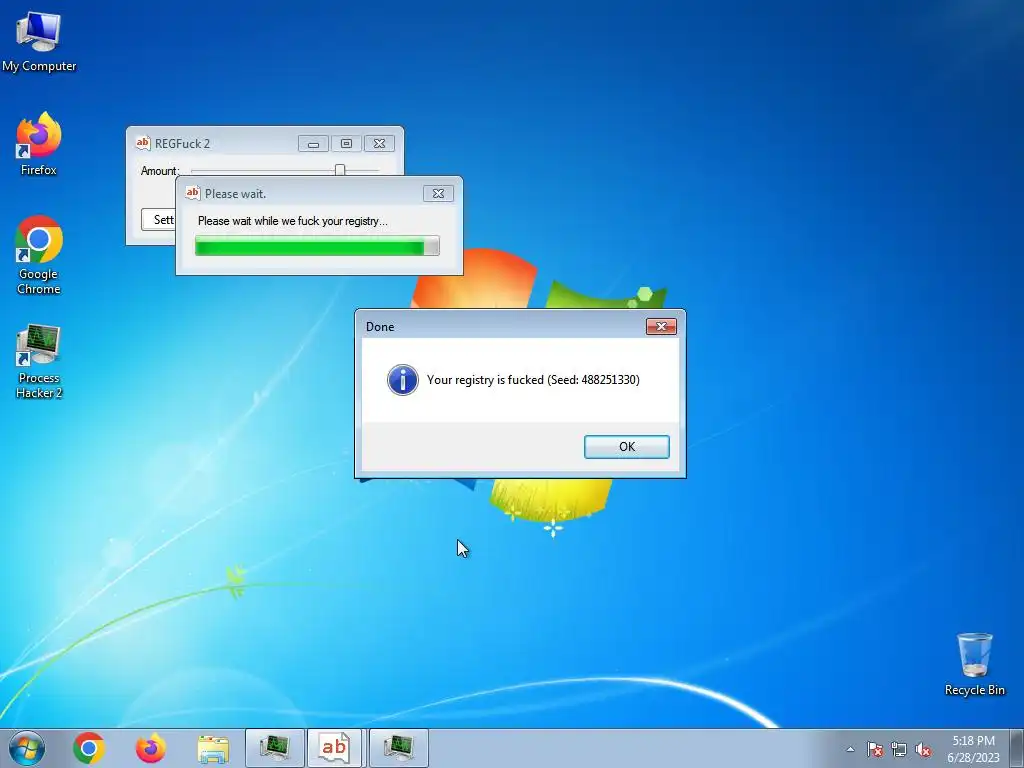Maximize the REGFuck 2 window

pyautogui.click(x=346, y=144)
